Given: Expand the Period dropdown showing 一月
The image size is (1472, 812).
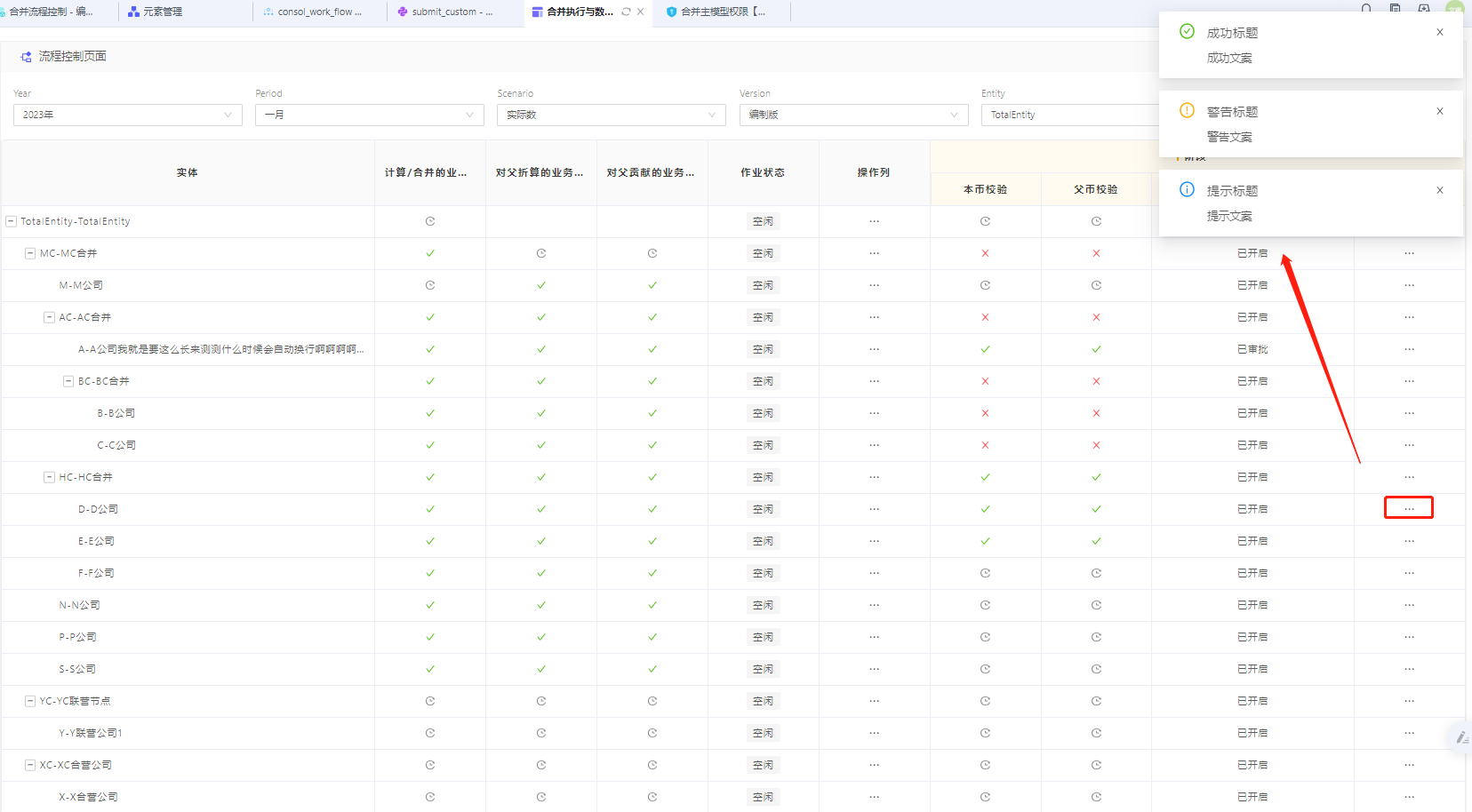Looking at the screenshot, I should 369,115.
